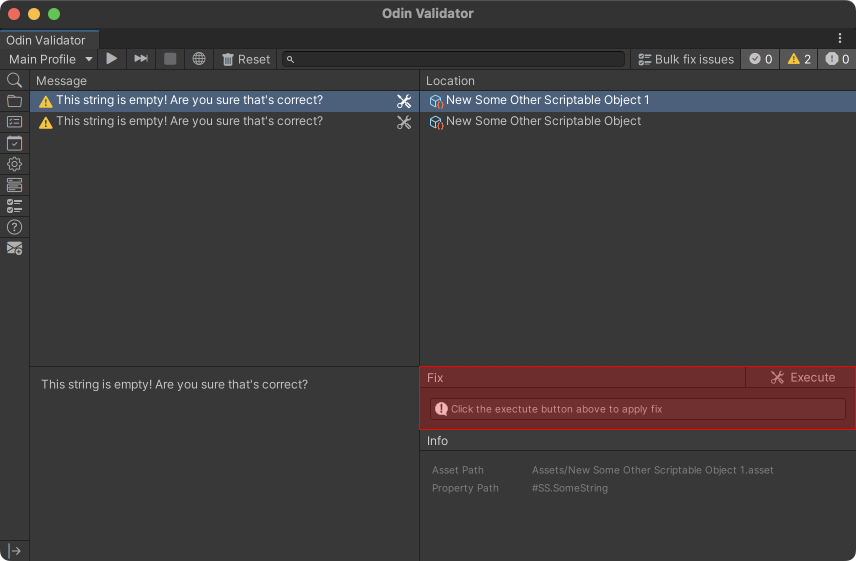Click fix wrench icon on first warning
The image size is (856, 561).
tap(404, 101)
